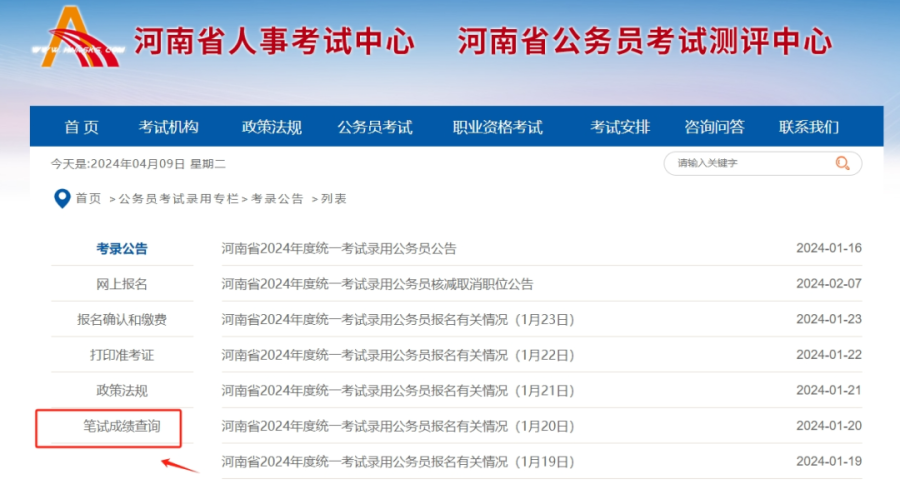The image size is (900, 489).
Task: Open the 公务员考试 navigation item
Action: (375, 127)
